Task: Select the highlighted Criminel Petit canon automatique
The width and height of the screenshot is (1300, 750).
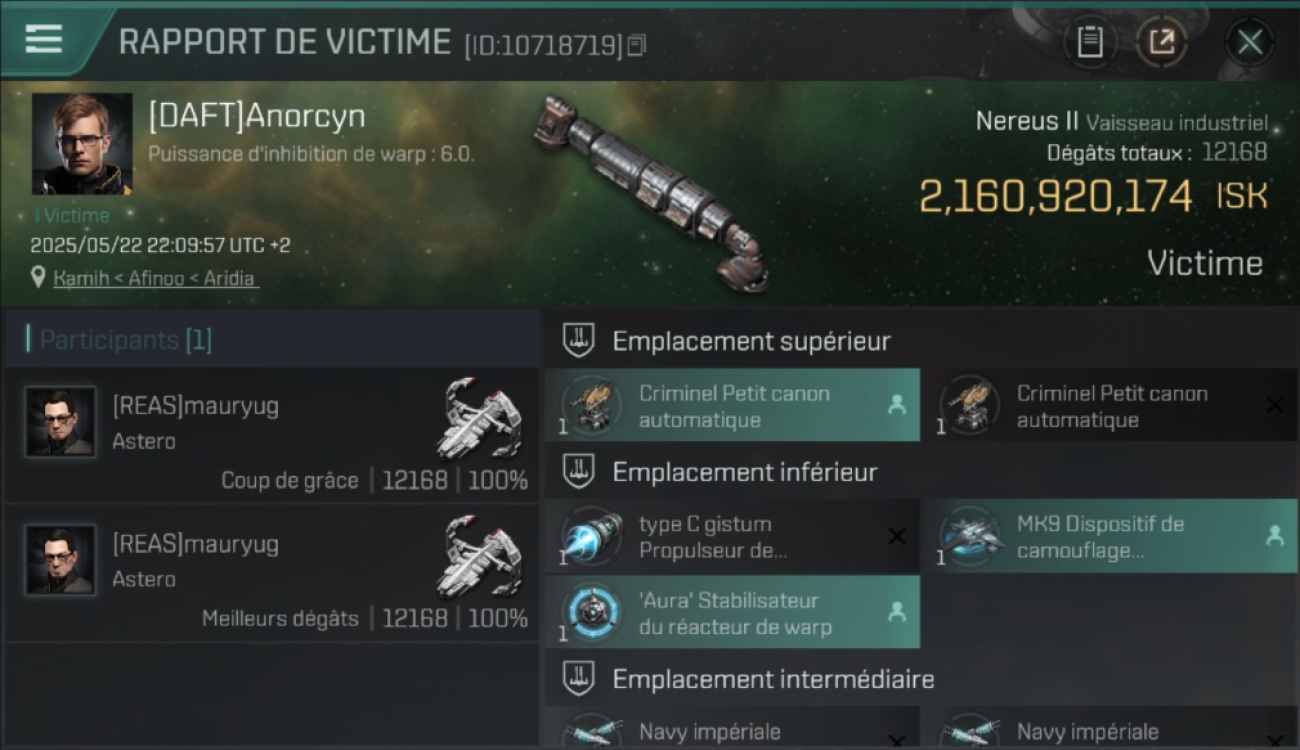Action: [x=733, y=405]
